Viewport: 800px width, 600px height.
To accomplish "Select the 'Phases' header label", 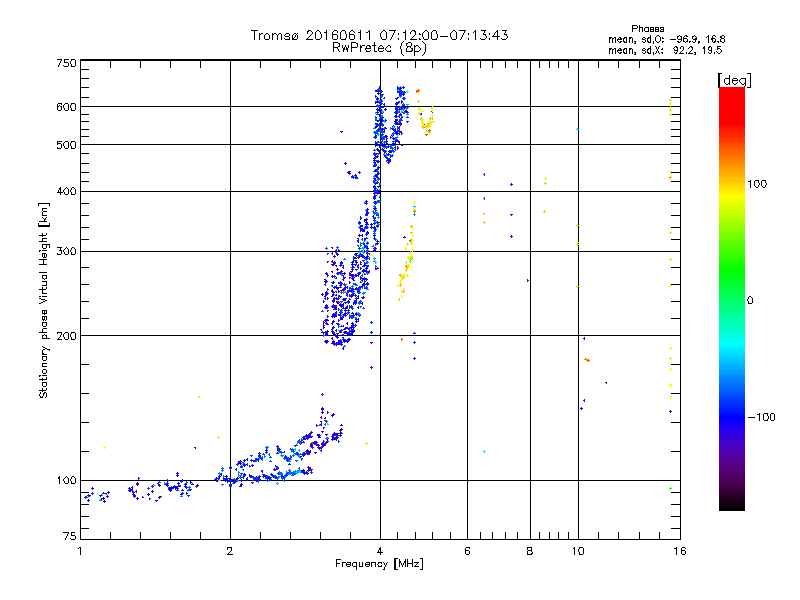I will [647, 29].
